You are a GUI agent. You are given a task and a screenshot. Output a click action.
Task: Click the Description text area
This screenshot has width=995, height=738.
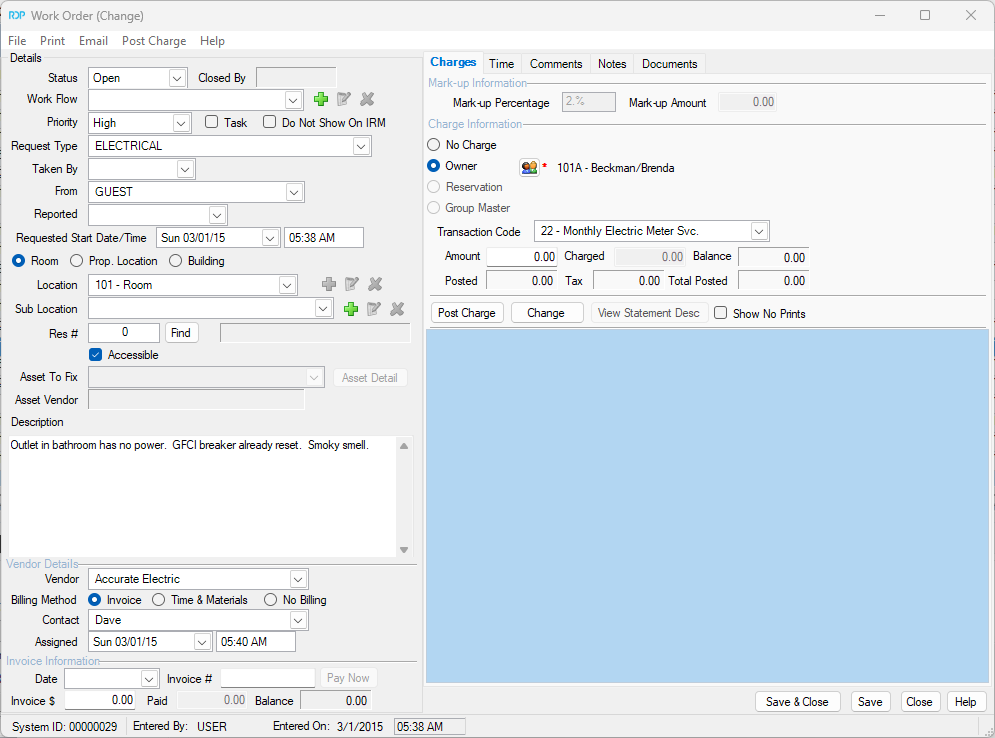[202, 496]
